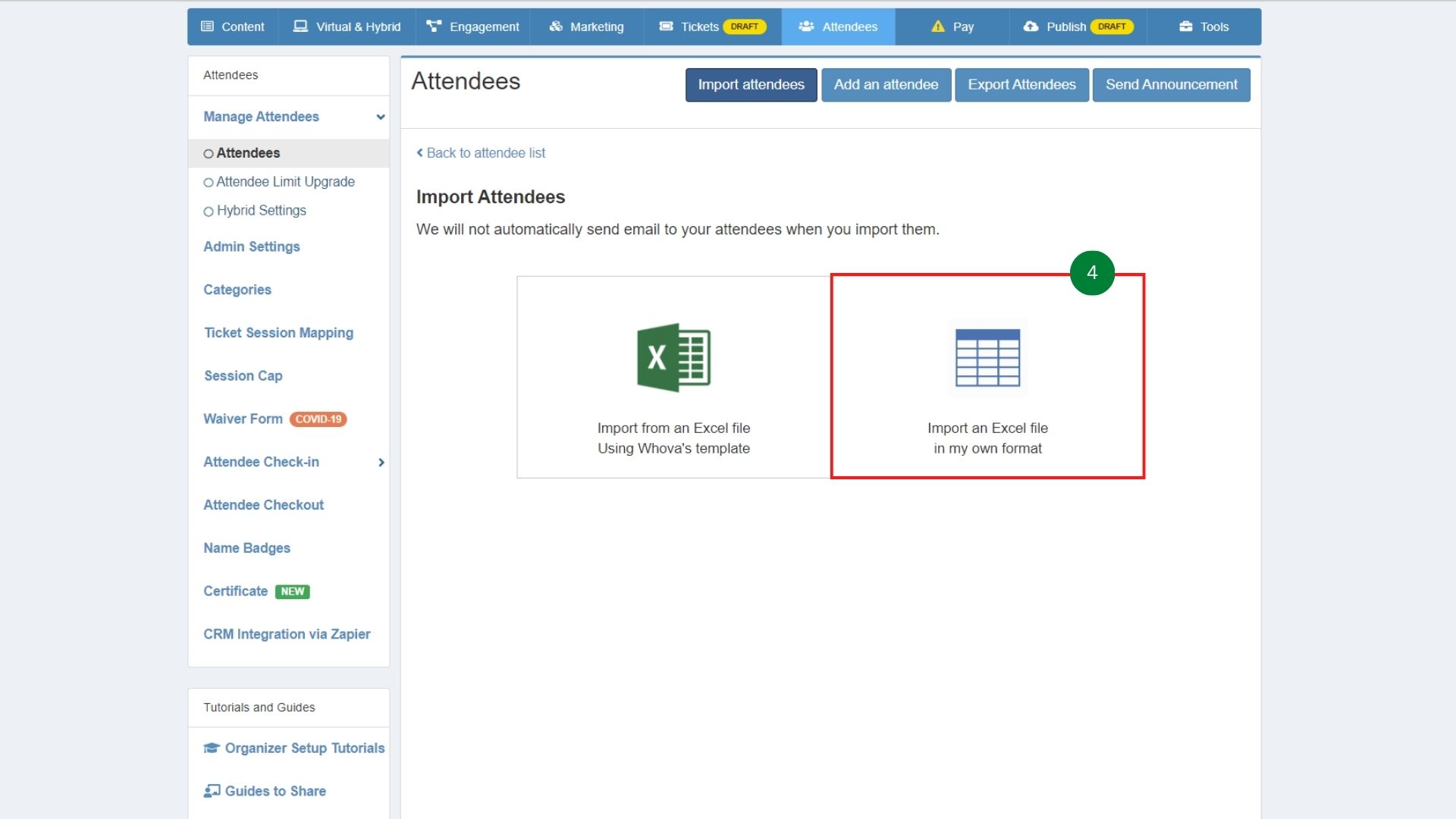Open Attendee Checkout
Image resolution: width=1456 pixels, height=819 pixels.
pos(263,505)
